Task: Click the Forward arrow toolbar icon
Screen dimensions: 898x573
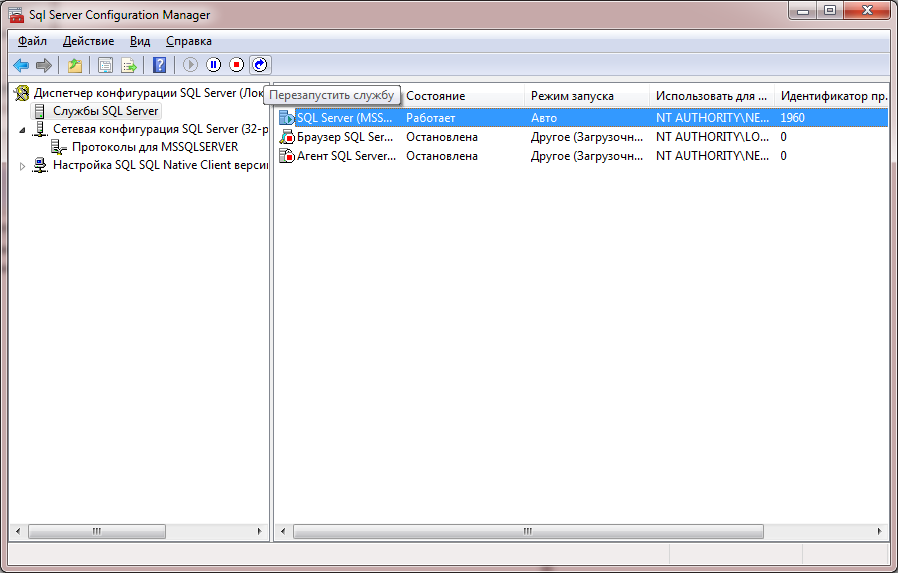Action: click(44, 65)
